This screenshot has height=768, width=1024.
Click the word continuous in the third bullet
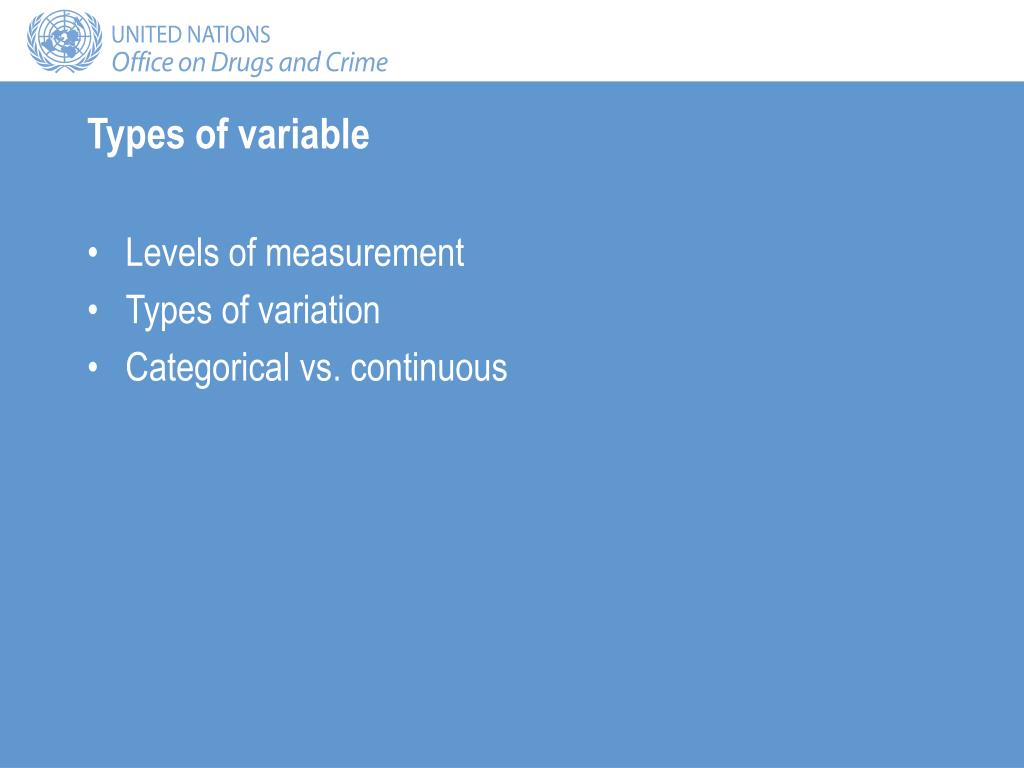tap(428, 368)
